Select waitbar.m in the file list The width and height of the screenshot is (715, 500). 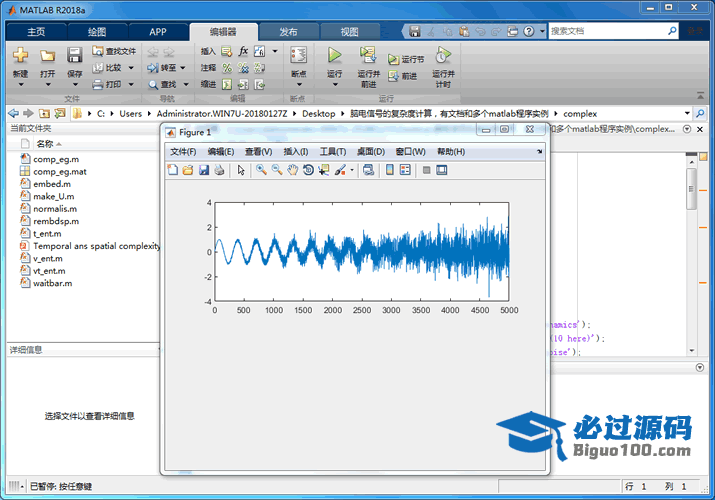coord(52,283)
